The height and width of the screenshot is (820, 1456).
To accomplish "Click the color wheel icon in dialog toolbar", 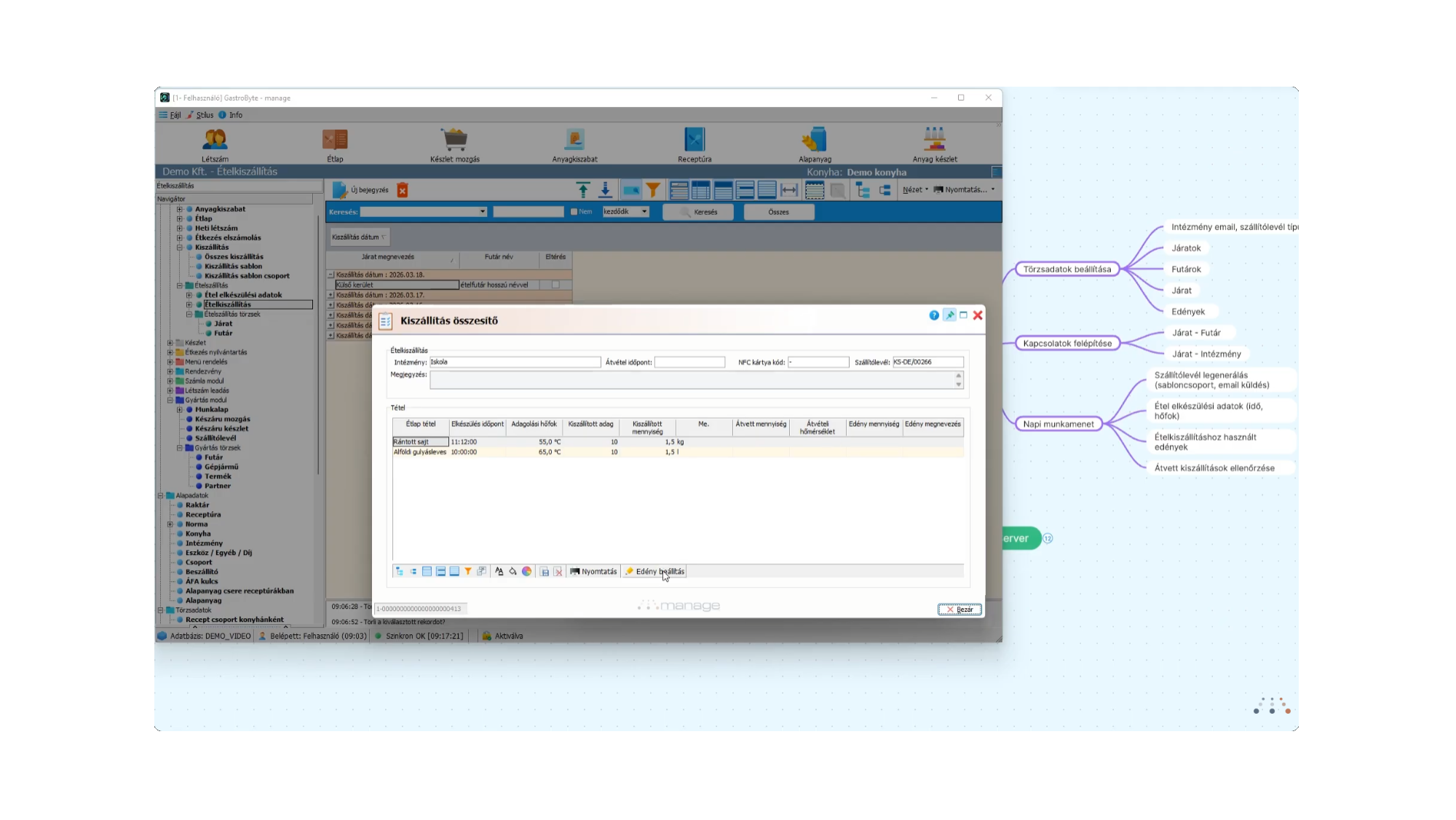I will pyautogui.click(x=526, y=572).
